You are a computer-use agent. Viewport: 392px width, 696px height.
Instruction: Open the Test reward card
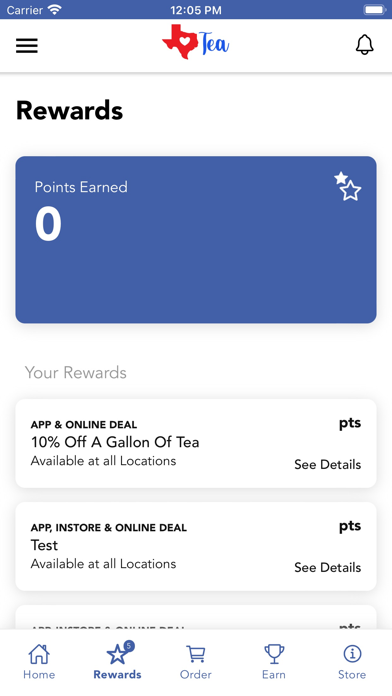pyautogui.click(x=196, y=546)
